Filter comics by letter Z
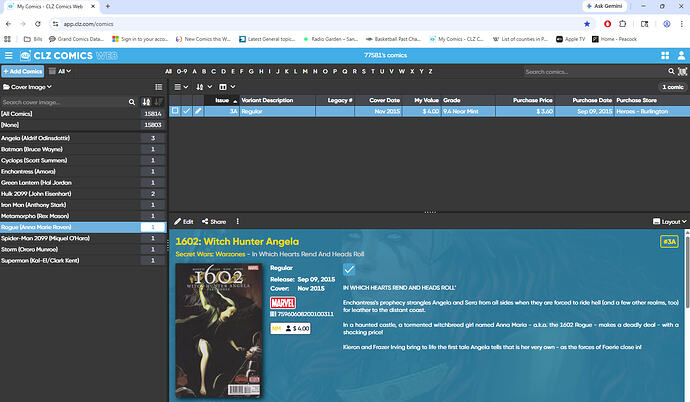690x402 pixels. (x=430, y=71)
